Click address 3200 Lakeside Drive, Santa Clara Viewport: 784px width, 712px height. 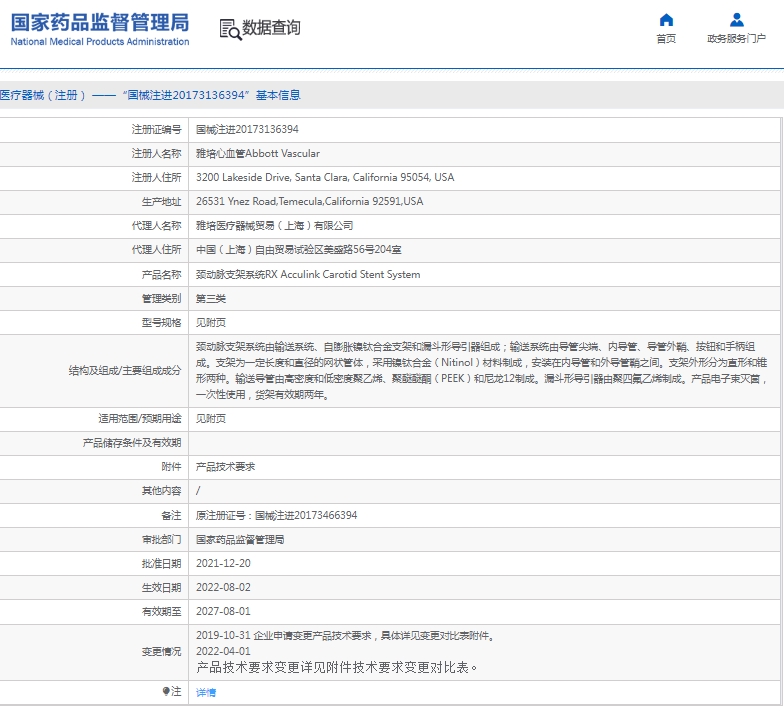point(325,178)
